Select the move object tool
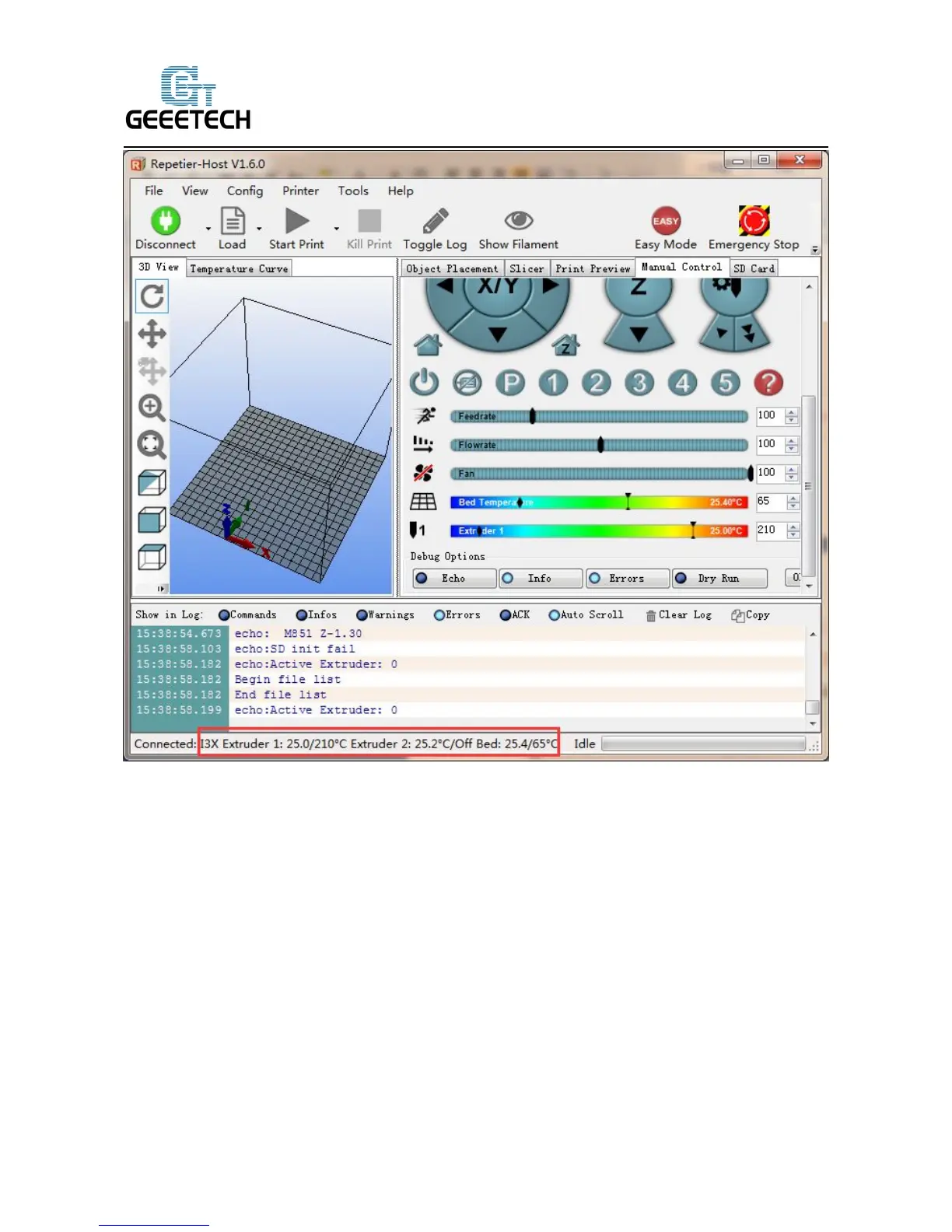The height and width of the screenshot is (1232, 952). 152,370
